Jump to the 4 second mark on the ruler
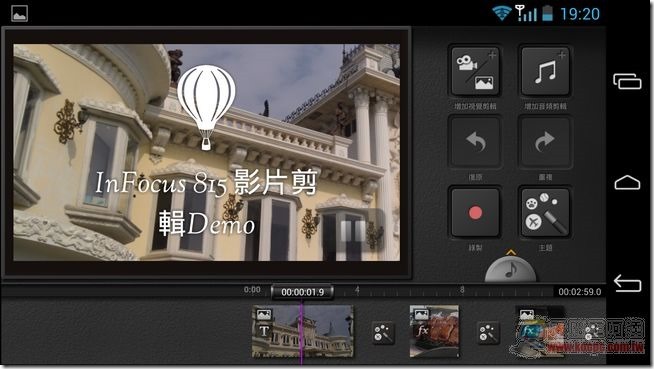This screenshot has width=654, height=369. pos(357,289)
